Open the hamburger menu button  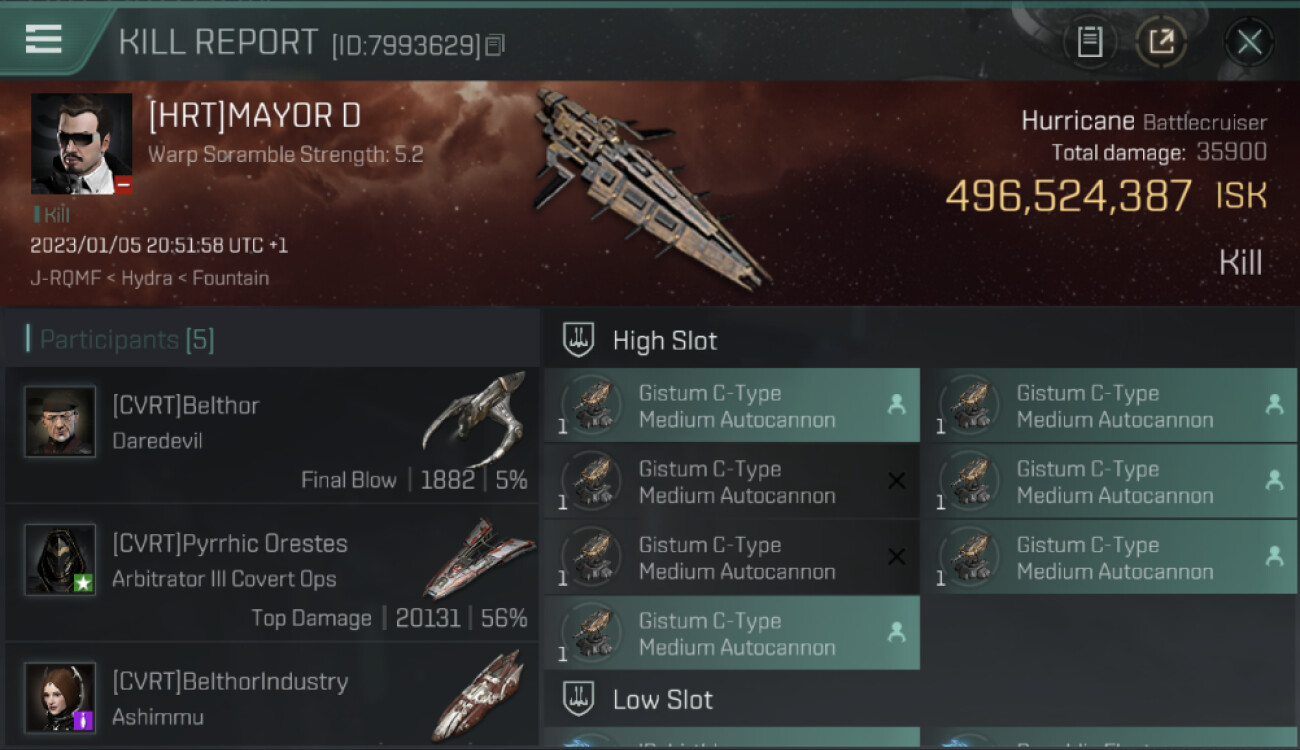pyautogui.click(x=44, y=39)
